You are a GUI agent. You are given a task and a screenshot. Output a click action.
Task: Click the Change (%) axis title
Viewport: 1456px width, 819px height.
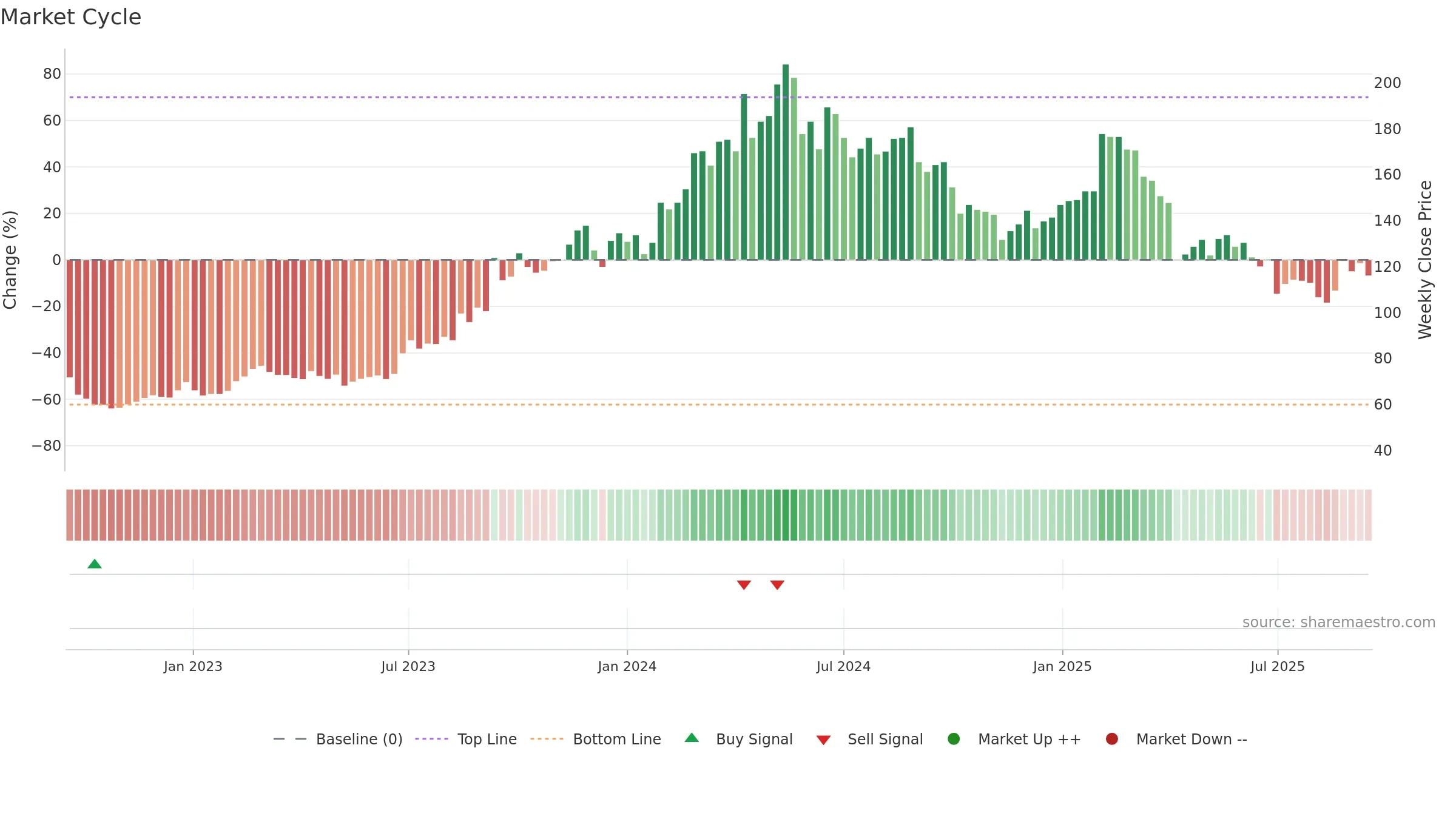point(10,260)
